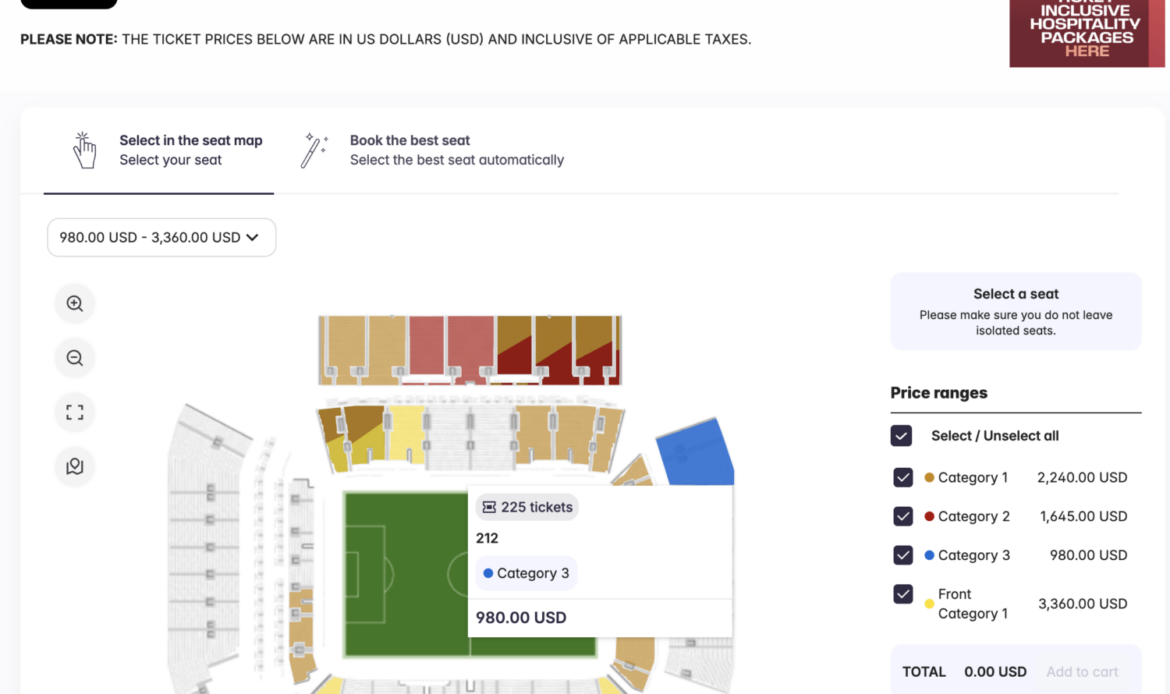The image size is (1170, 694).
Task: Disable the Front Category 1 checkbox
Action: click(903, 594)
